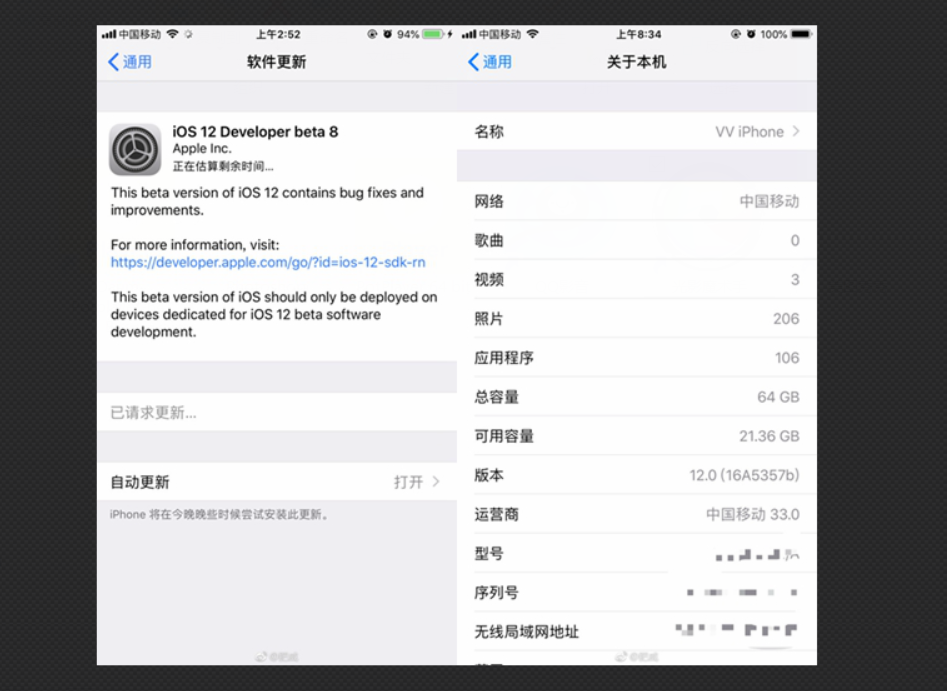Image resolution: width=947 pixels, height=691 pixels.
Task: Tap the time 上午8:34 in status bar
Action: [x=638, y=34]
